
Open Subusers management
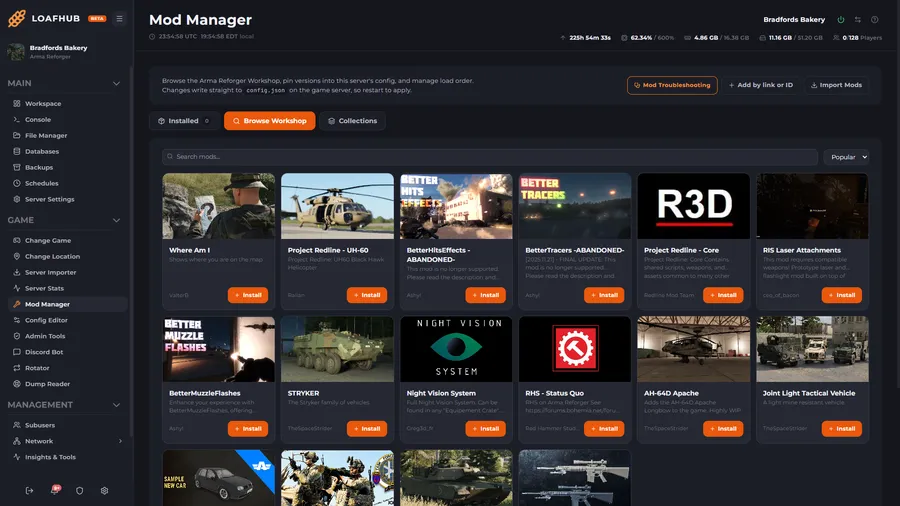[x=67, y=425]
